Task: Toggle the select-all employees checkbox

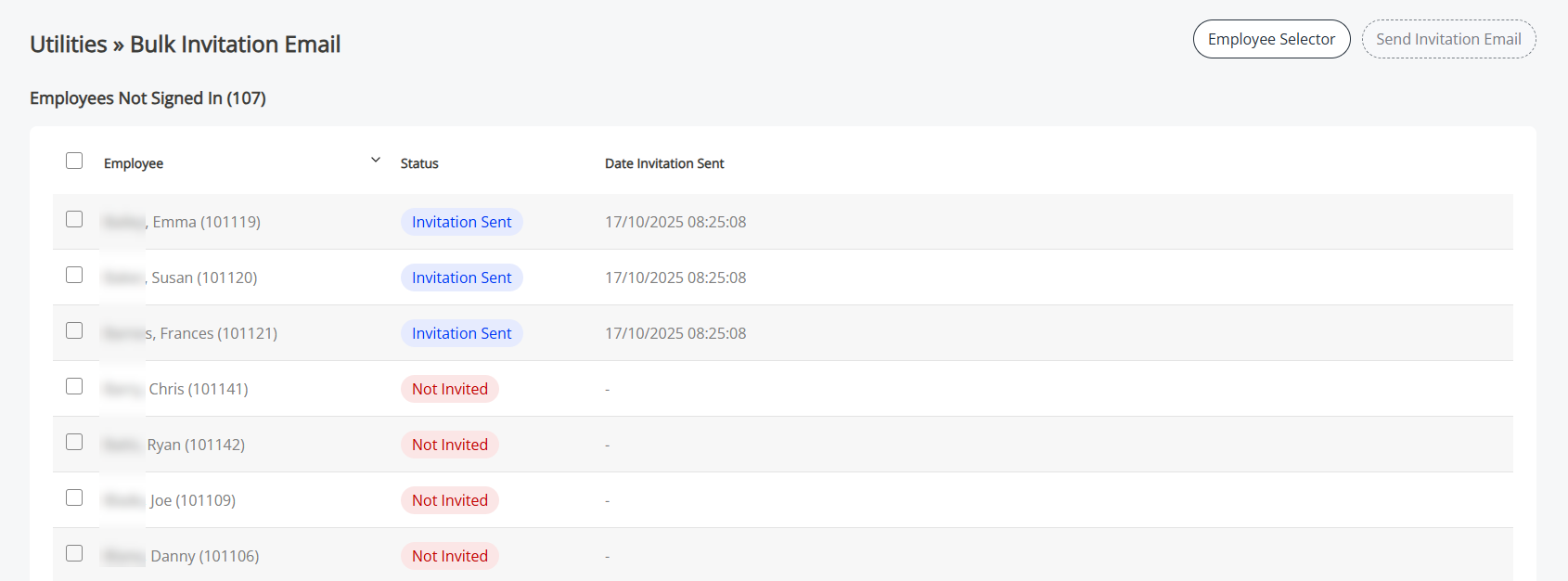Action: [74, 161]
